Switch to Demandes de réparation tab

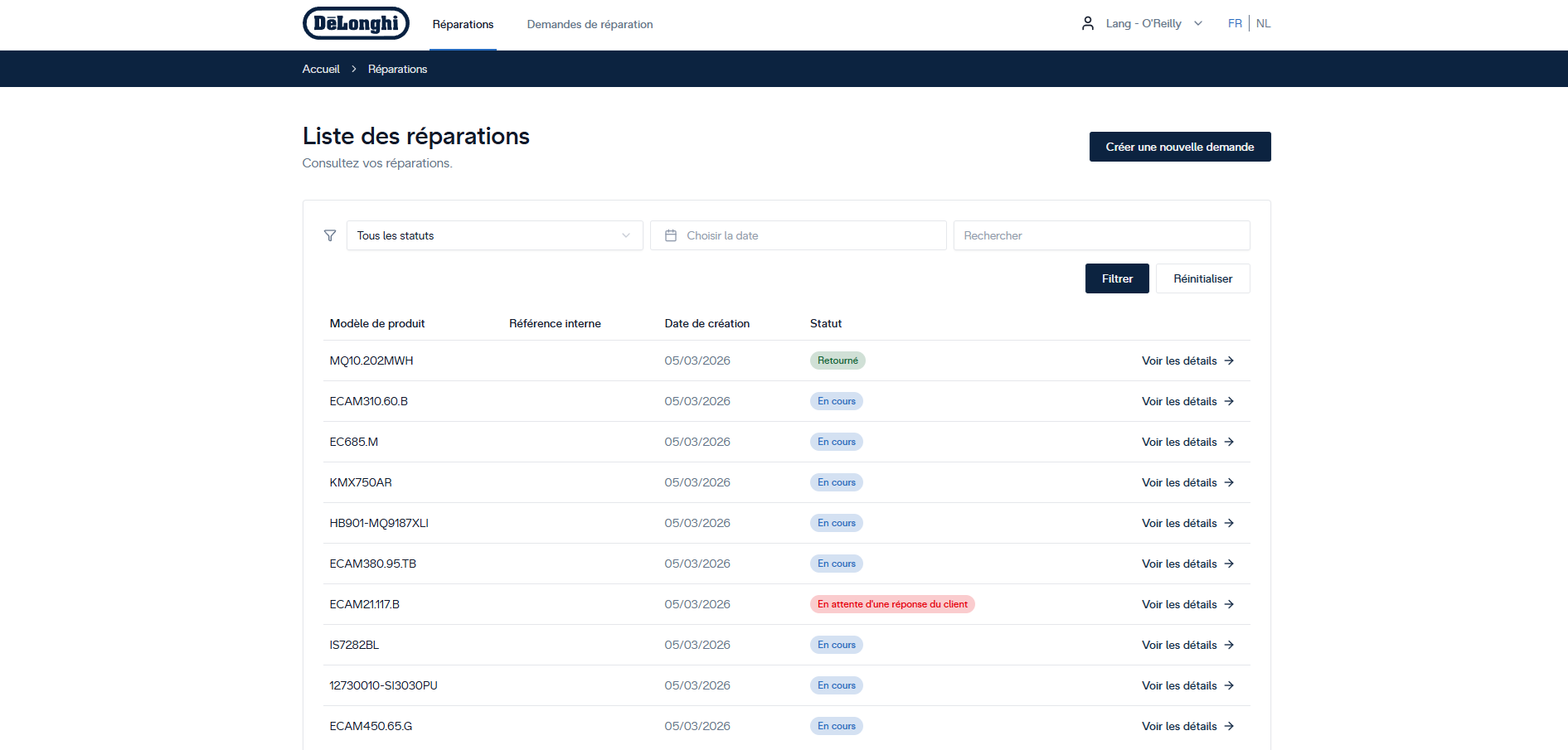point(590,24)
